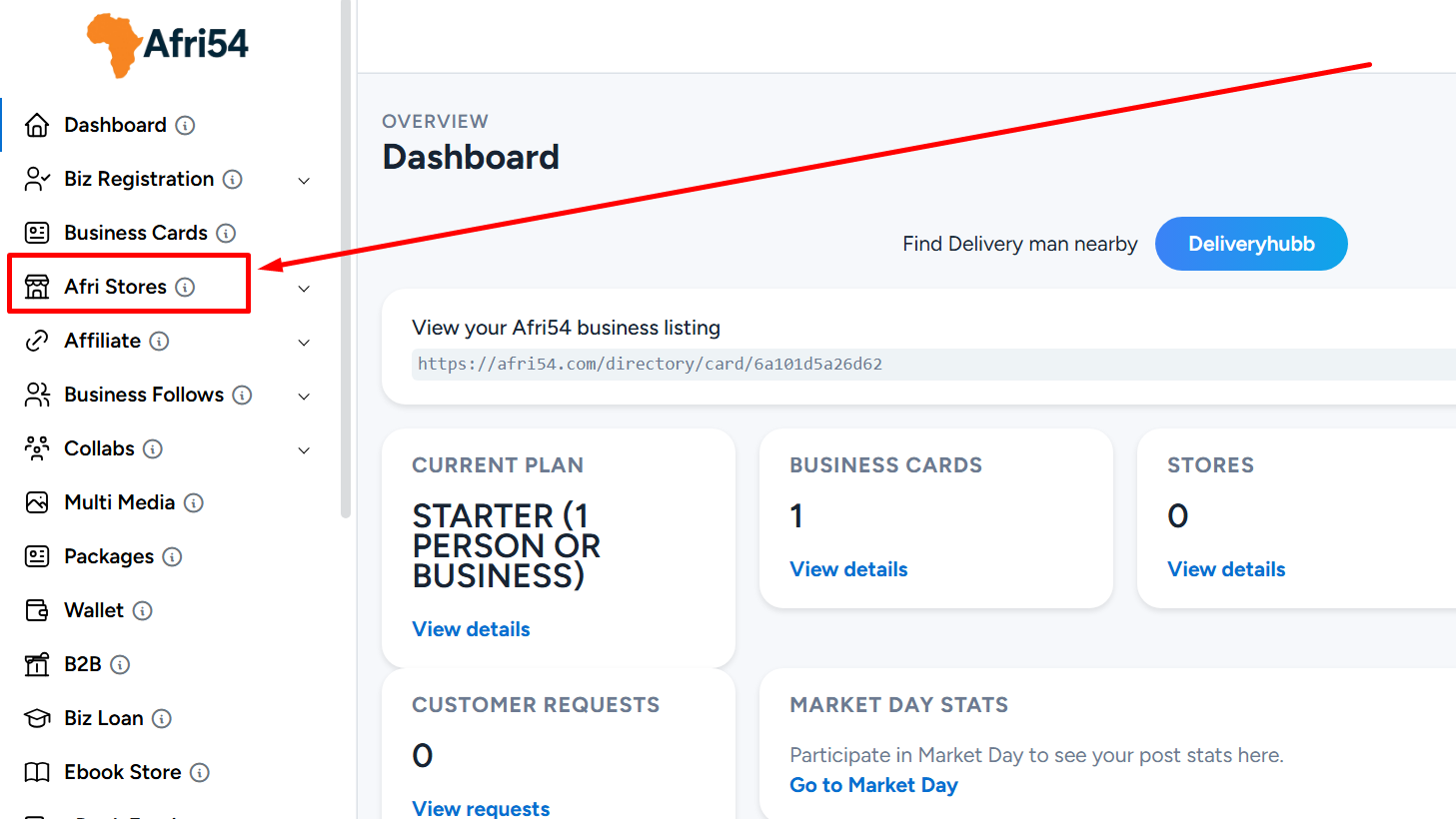Click the B2B info icon
This screenshot has height=819, width=1456.
120,664
